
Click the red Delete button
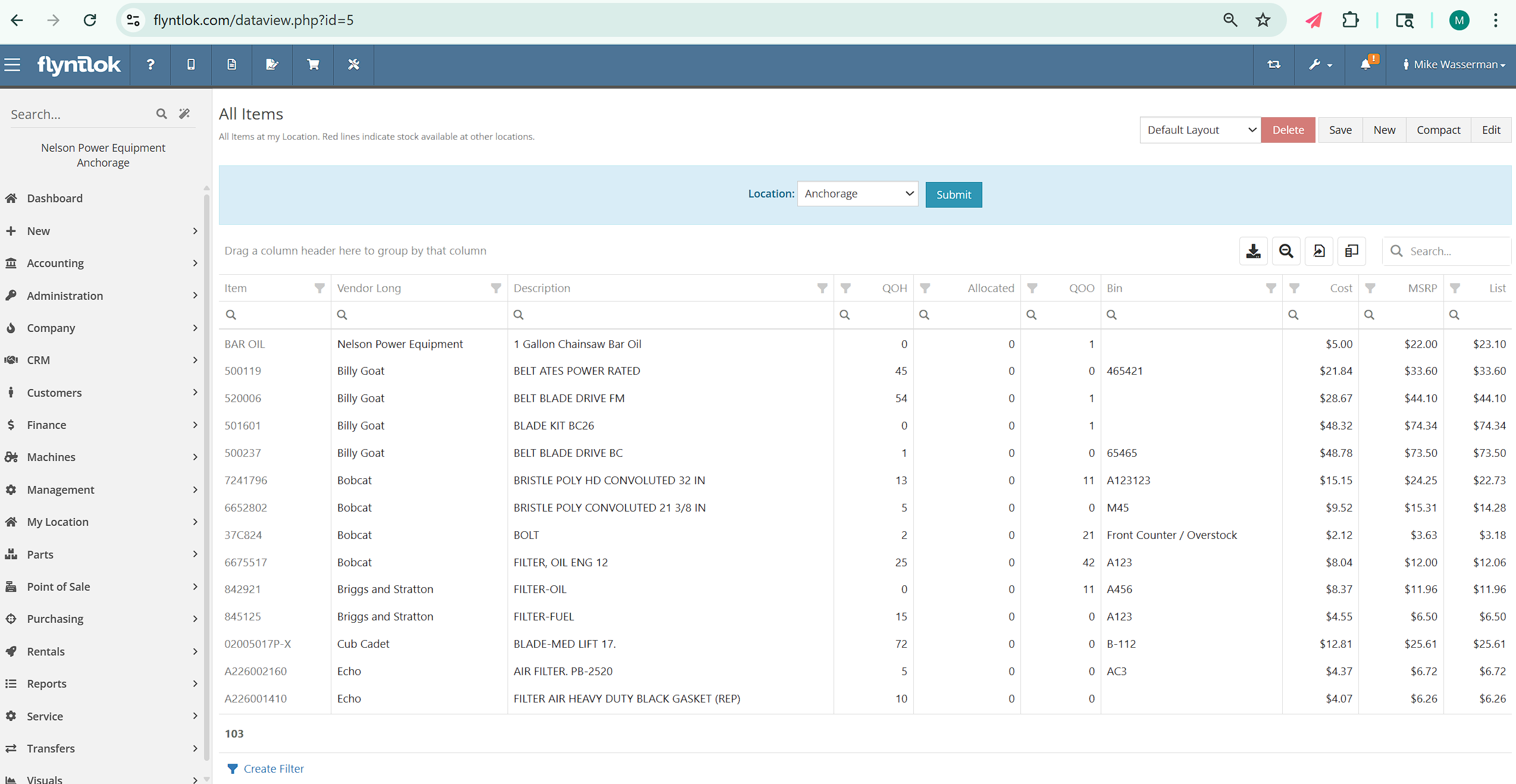1288,130
